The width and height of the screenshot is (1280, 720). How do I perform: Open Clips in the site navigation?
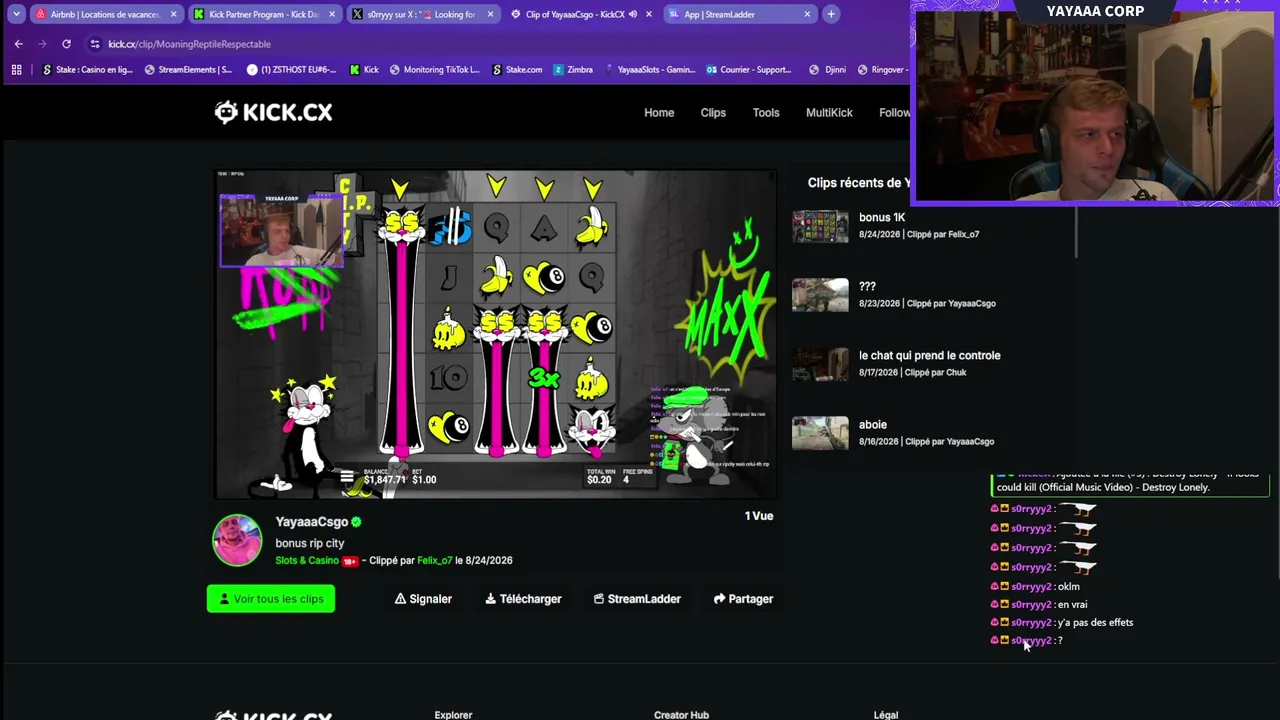point(713,113)
